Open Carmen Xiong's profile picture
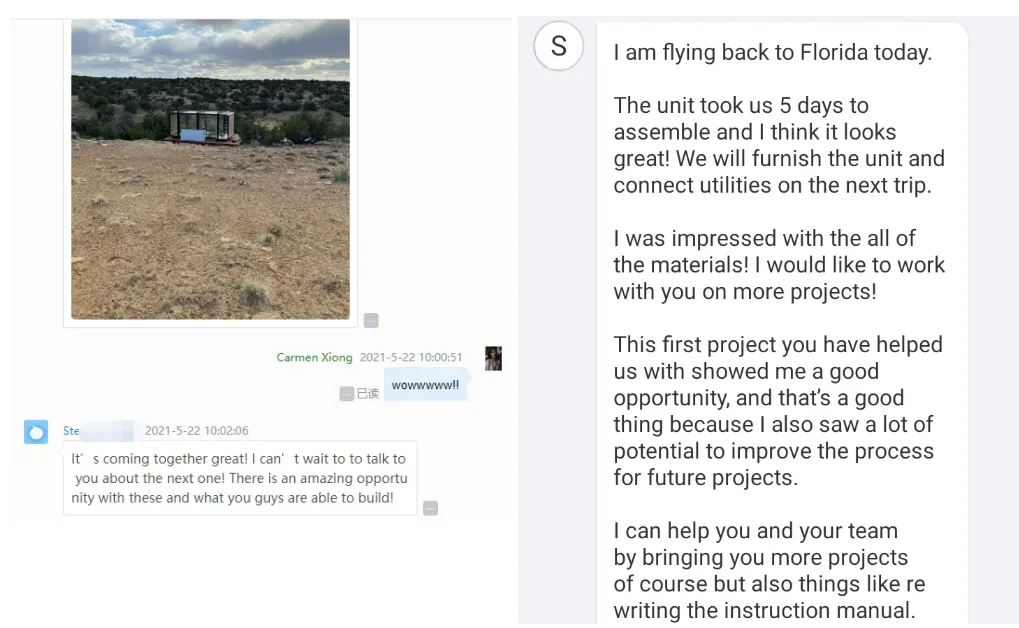The width and height of the screenshot is (1019, 628). [x=493, y=358]
